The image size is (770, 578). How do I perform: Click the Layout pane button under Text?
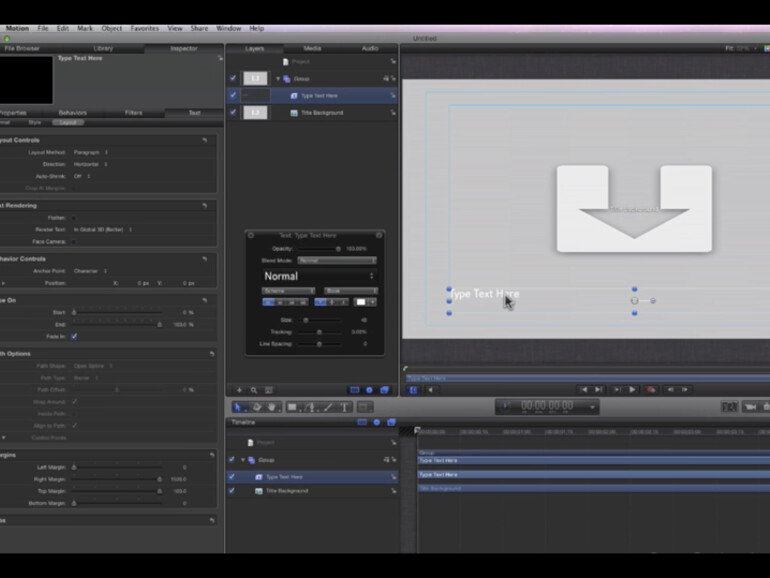[x=68, y=123]
